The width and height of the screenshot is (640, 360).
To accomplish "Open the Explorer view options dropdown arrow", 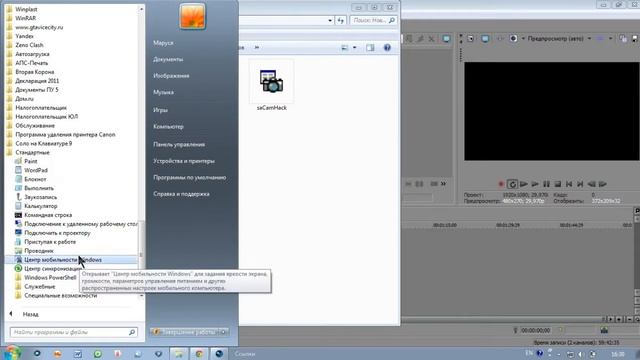I will point(355,48).
